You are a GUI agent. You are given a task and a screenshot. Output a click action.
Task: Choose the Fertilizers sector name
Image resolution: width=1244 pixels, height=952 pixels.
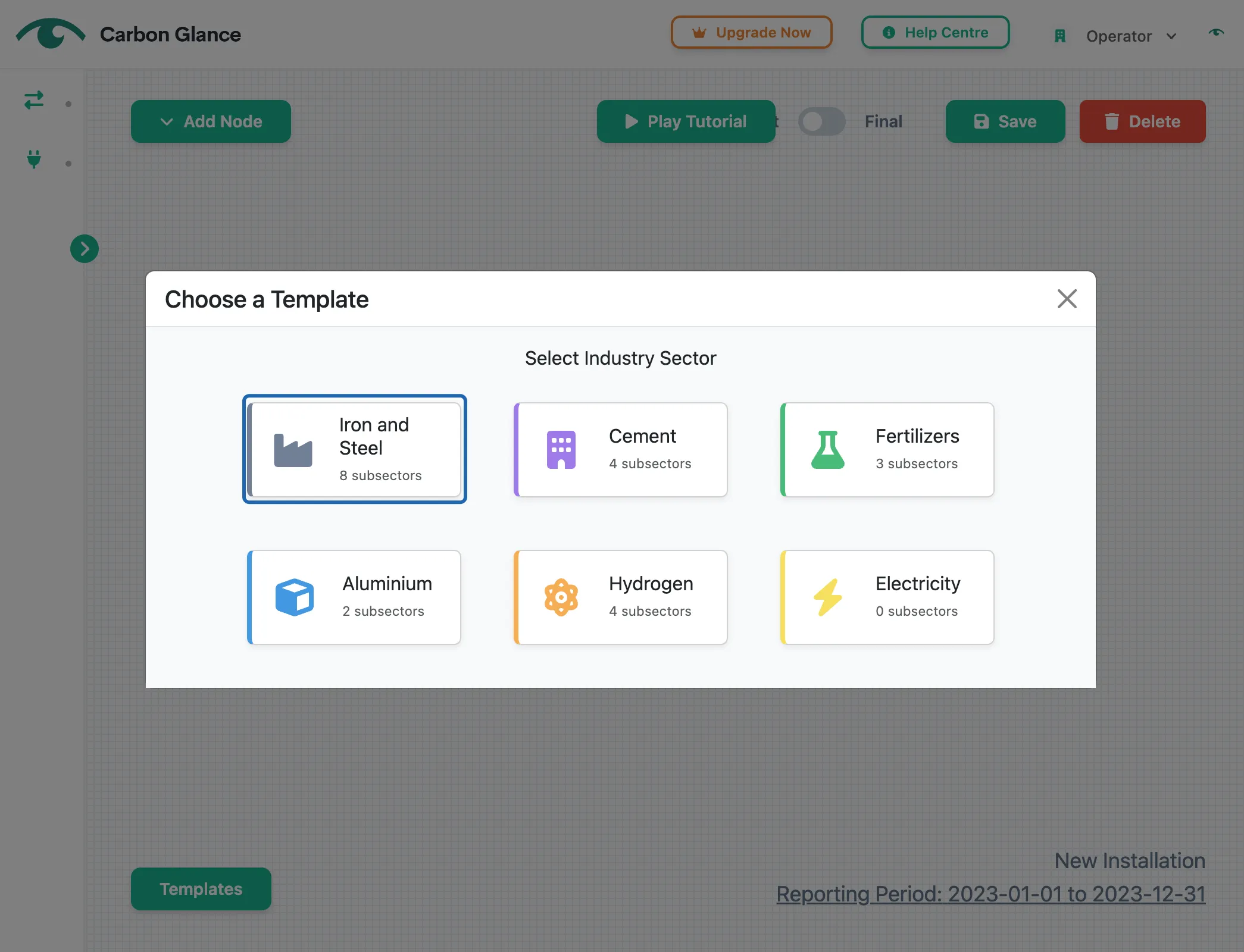click(x=917, y=436)
